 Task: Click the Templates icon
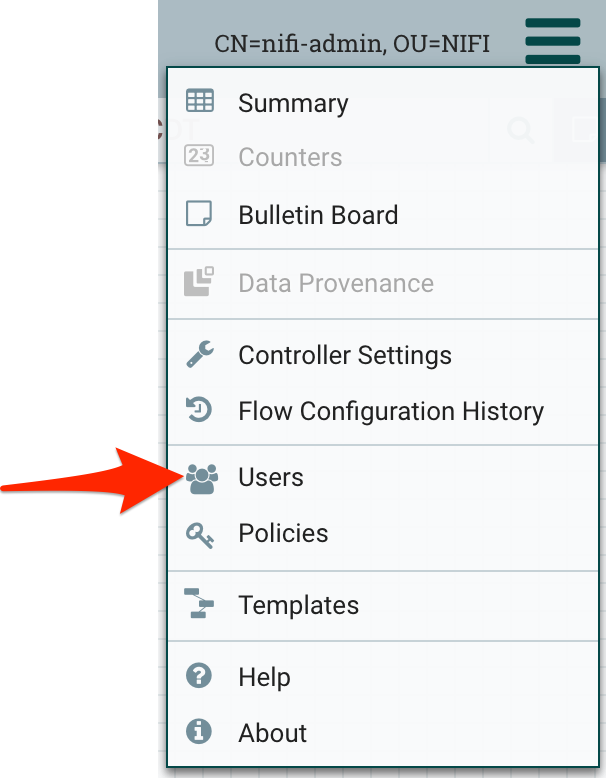[x=200, y=604]
